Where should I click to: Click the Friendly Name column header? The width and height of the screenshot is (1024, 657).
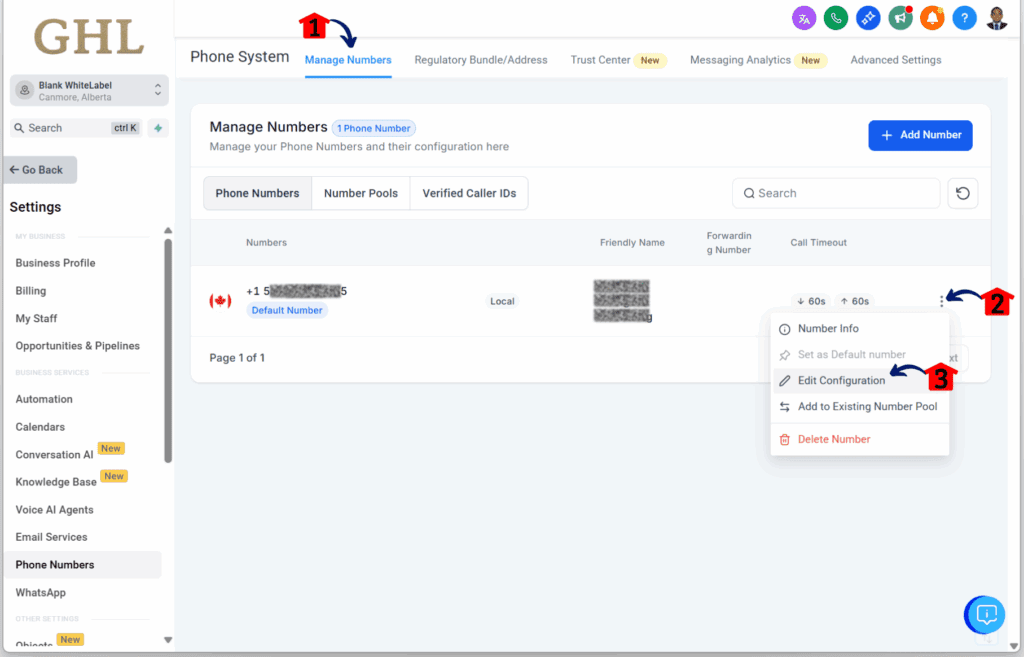(x=632, y=242)
